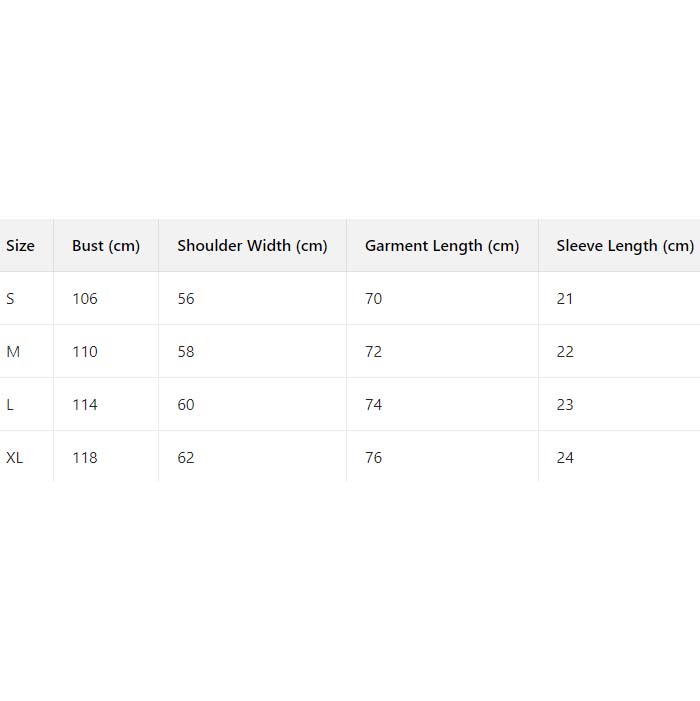Click bust value 106 for size S
Viewport: 700px width, 701px height.
(x=85, y=299)
